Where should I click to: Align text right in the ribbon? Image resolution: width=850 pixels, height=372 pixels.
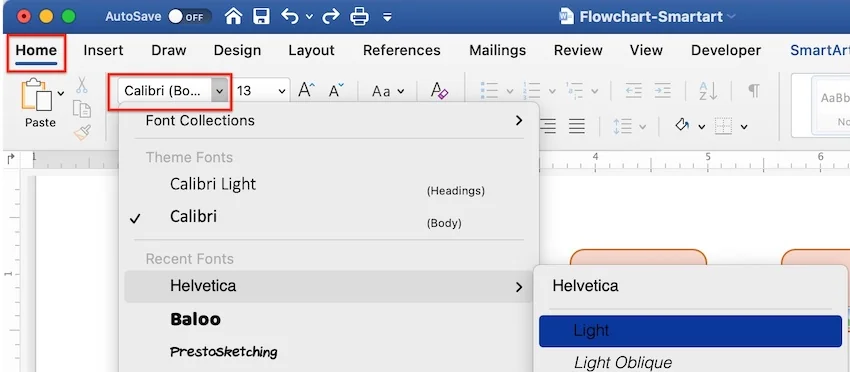pyautogui.click(x=549, y=126)
